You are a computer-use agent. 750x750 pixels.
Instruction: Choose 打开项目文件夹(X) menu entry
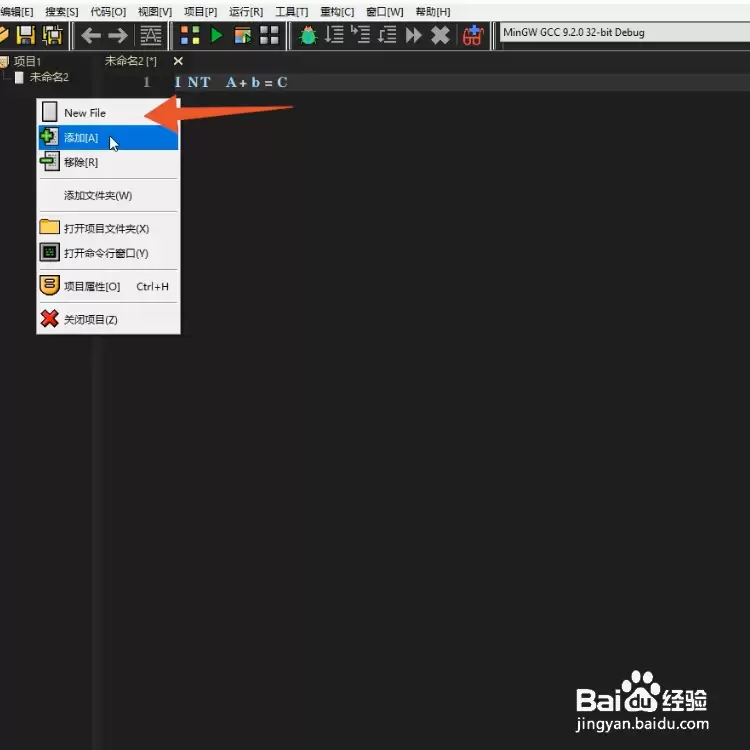point(108,228)
